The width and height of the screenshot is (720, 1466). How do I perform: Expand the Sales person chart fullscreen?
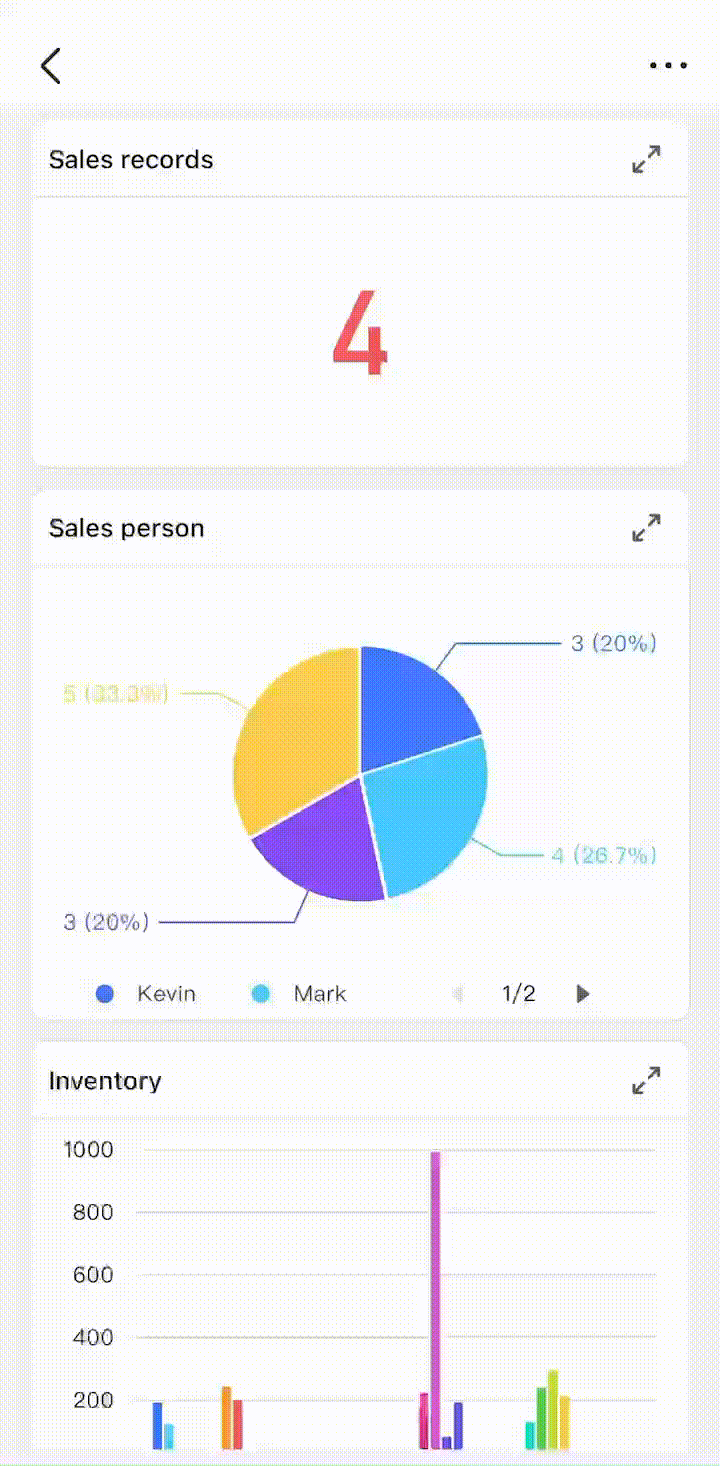[646, 528]
